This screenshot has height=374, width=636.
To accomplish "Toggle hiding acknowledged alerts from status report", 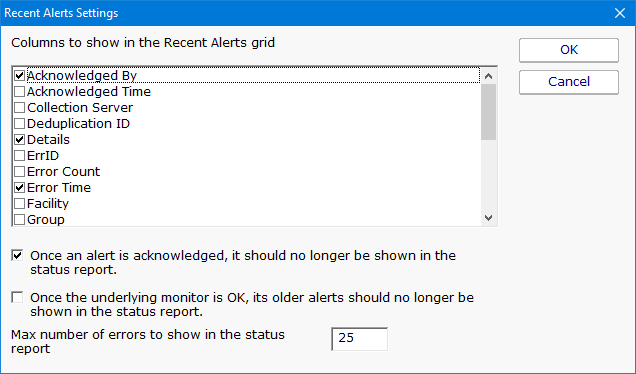I will coord(17,256).
